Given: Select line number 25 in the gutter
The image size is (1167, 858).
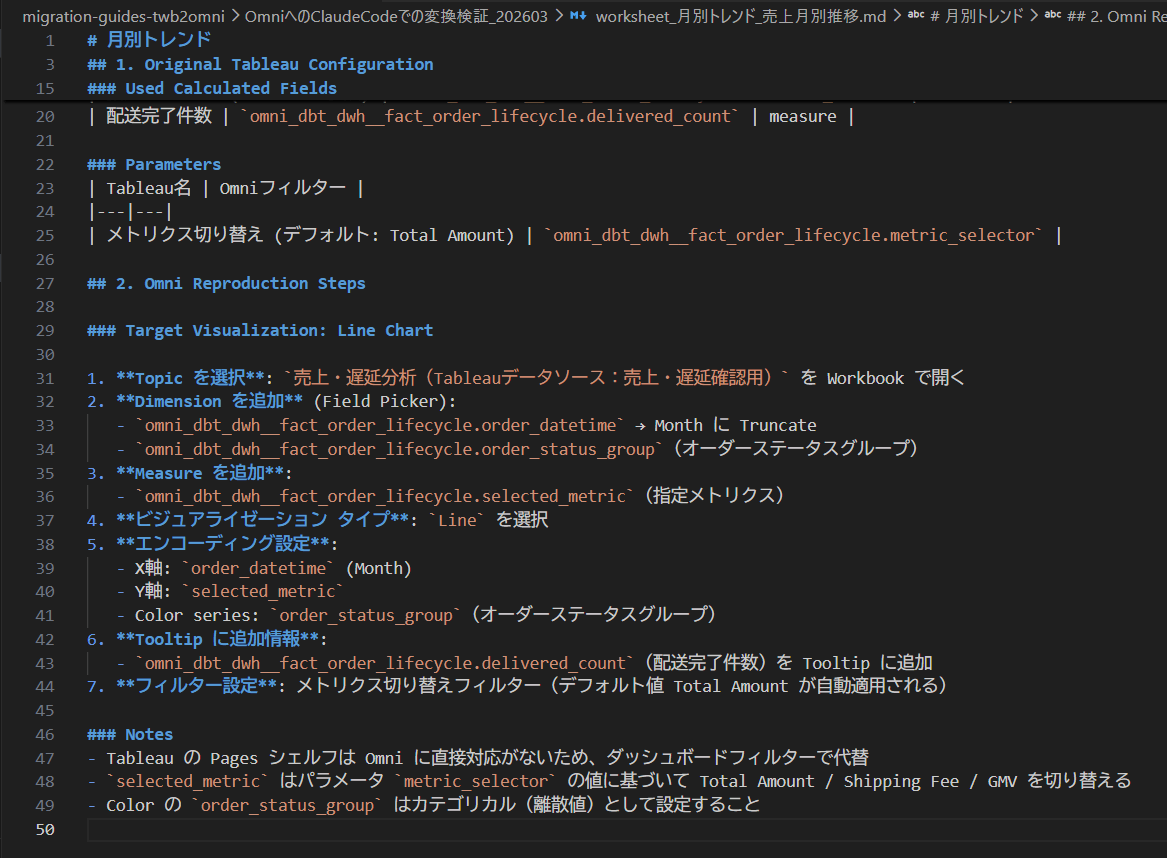Looking at the screenshot, I should [x=45, y=235].
